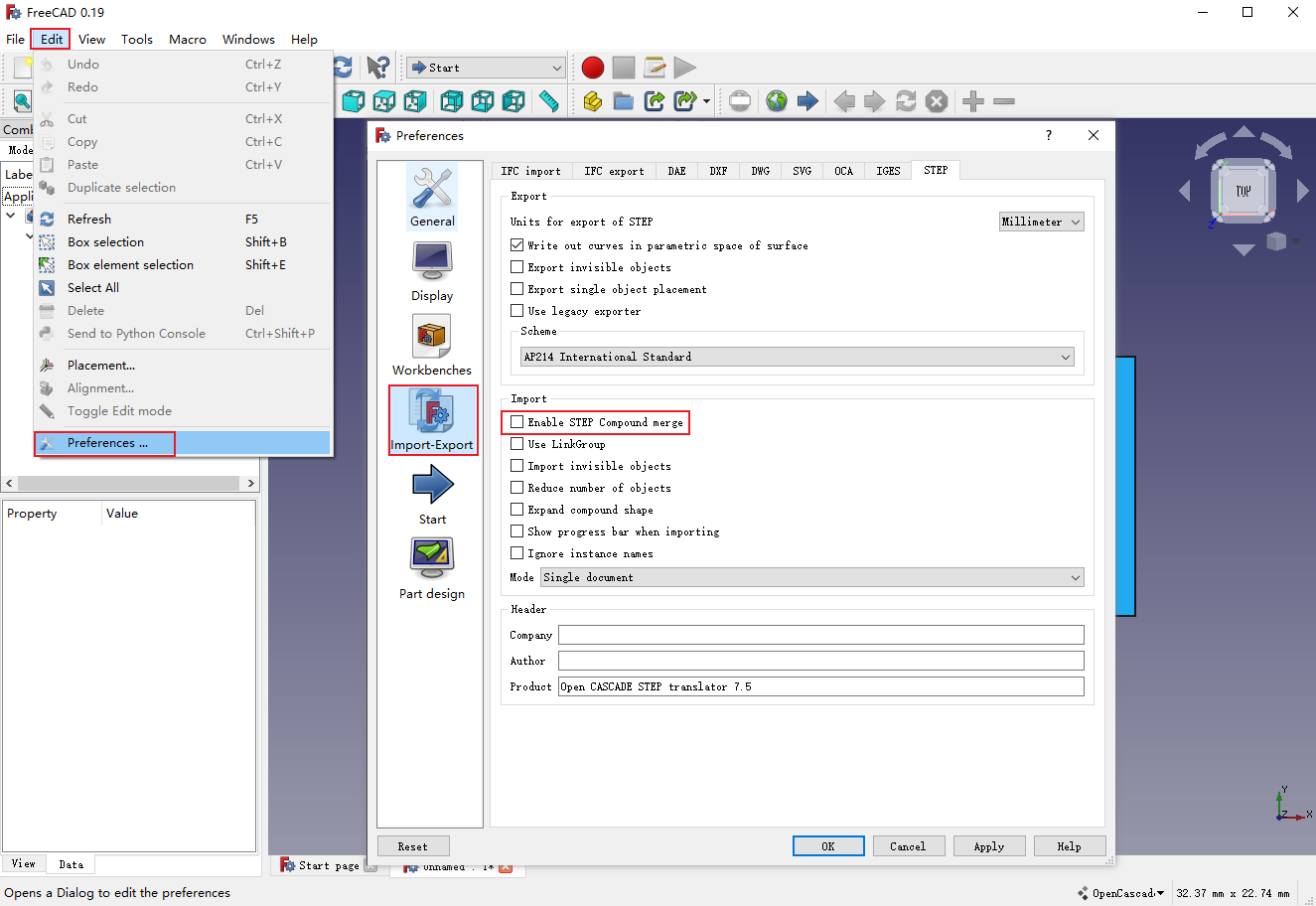Set view to Left cube icon

pyautogui.click(x=513, y=101)
